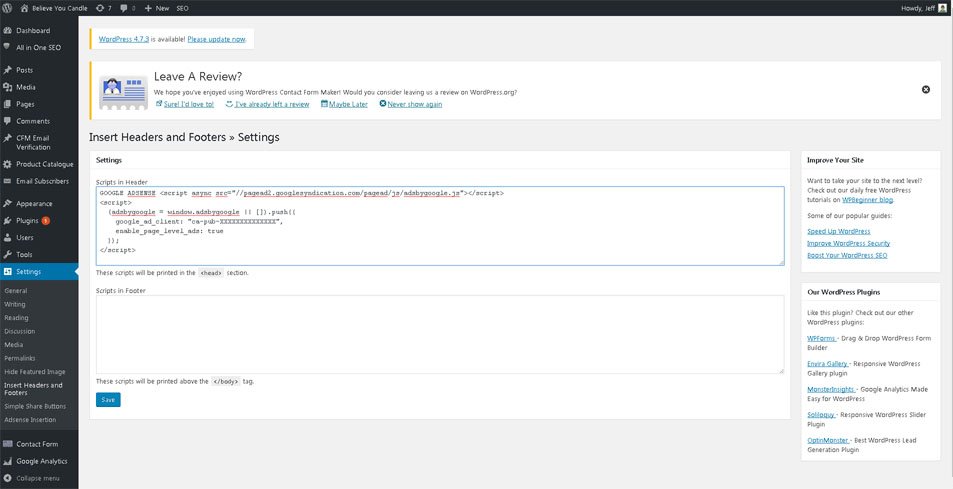The width and height of the screenshot is (953, 489).
Task: Open Writing settings submenu
Action: point(15,304)
